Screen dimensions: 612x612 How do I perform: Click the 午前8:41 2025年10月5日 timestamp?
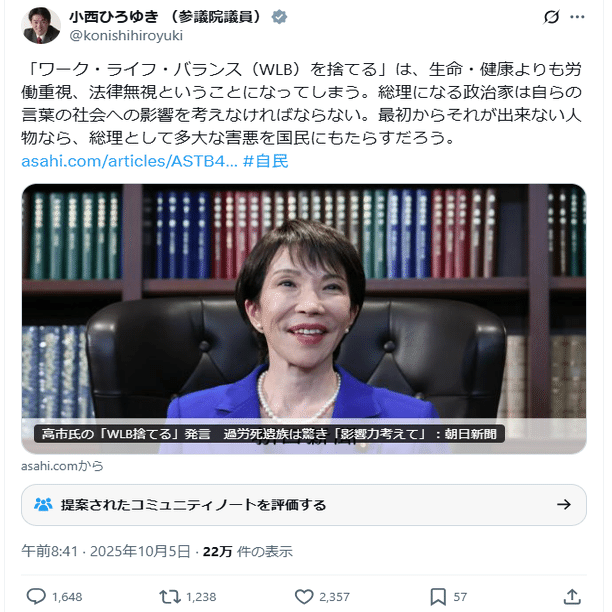[x=106, y=551]
